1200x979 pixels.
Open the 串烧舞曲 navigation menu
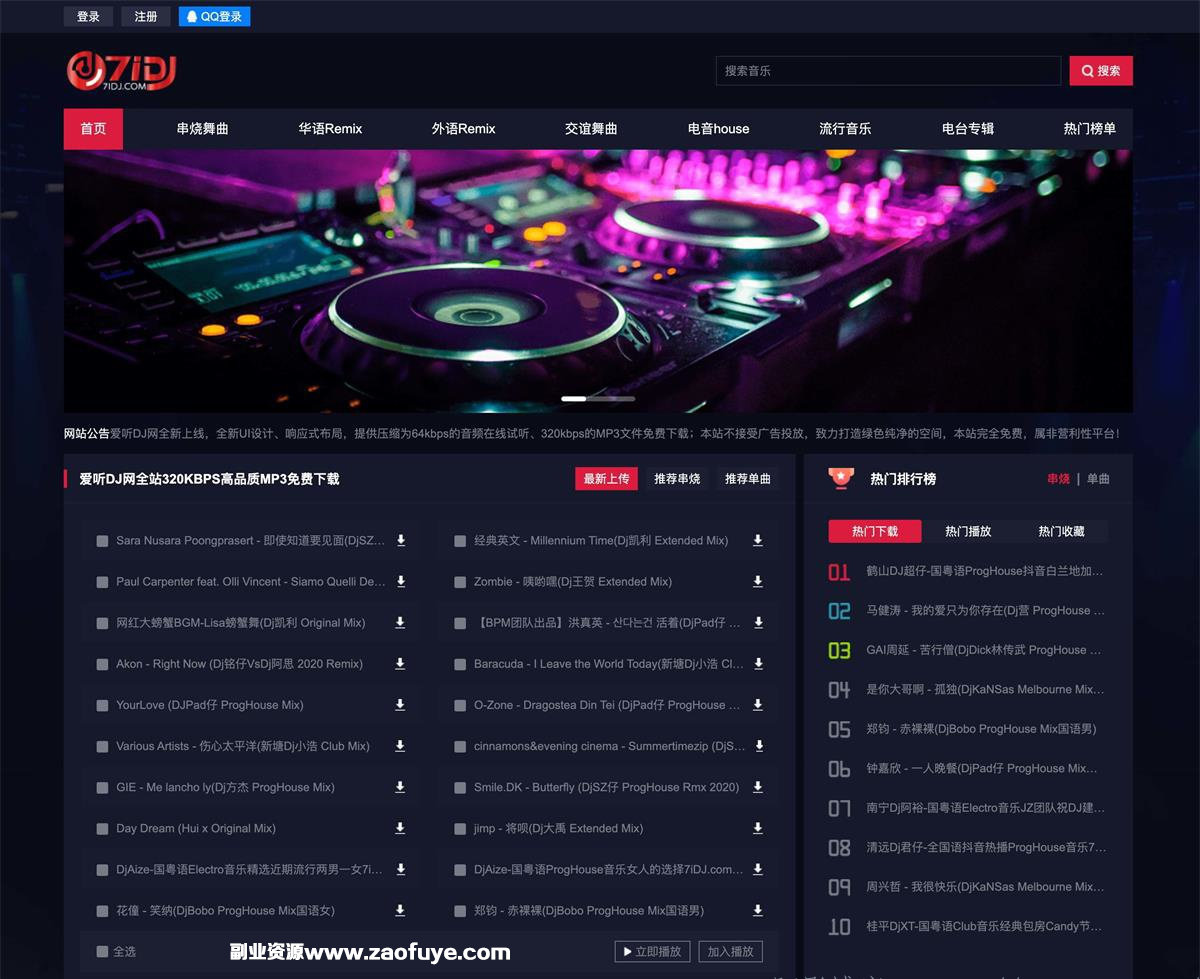(x=203, y=129)
